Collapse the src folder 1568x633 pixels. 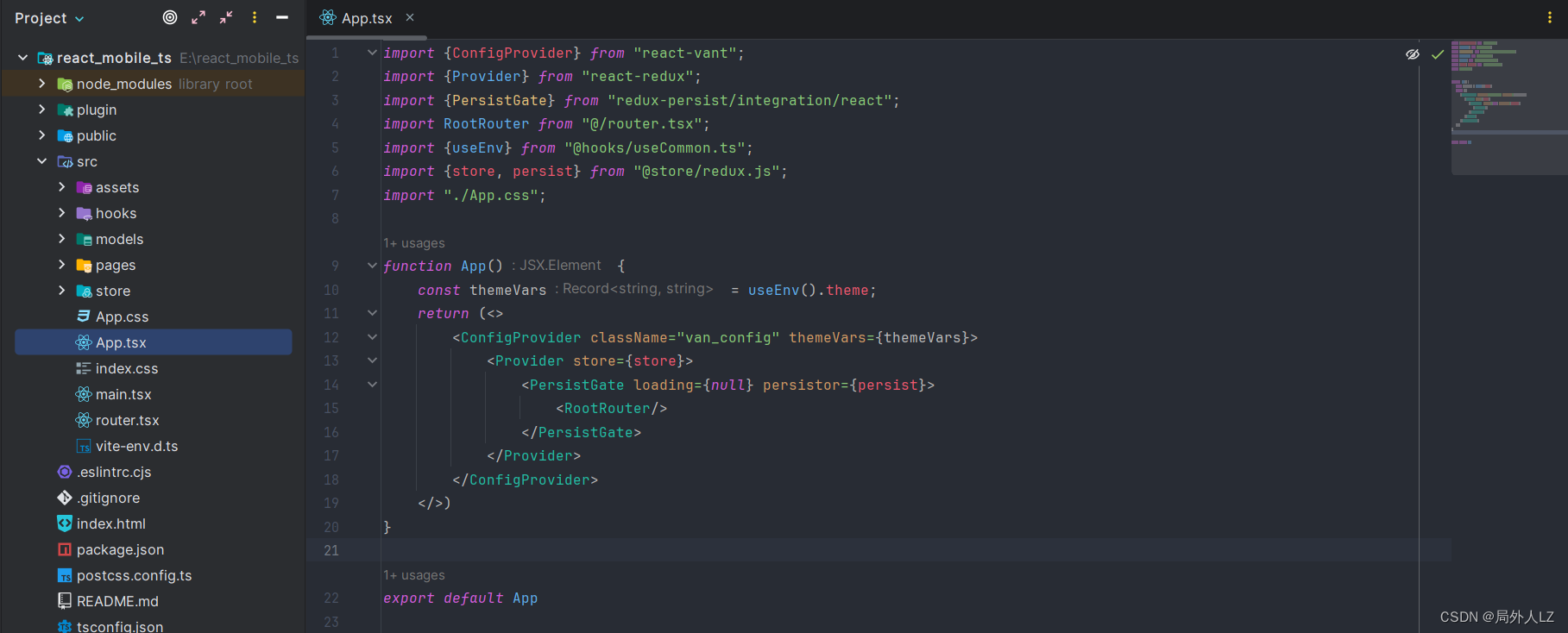click(41, 161)
